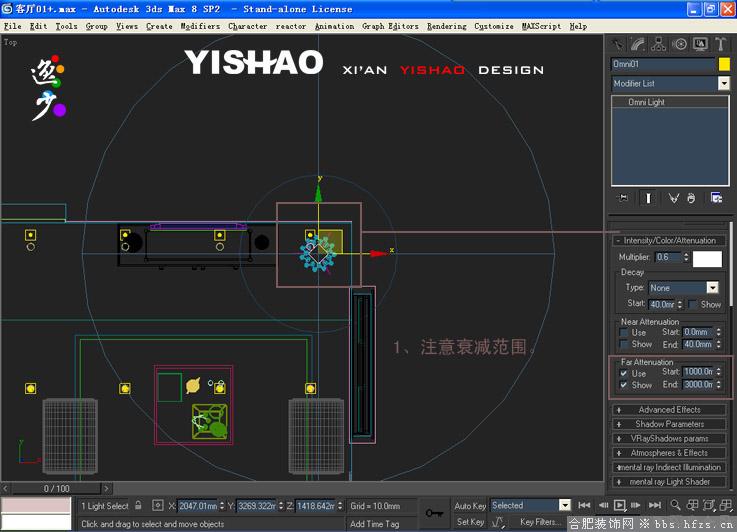This screenshot has width=737, height=532.
Task: Open the Omni01 object color swatch
Action: click(724, 64)
